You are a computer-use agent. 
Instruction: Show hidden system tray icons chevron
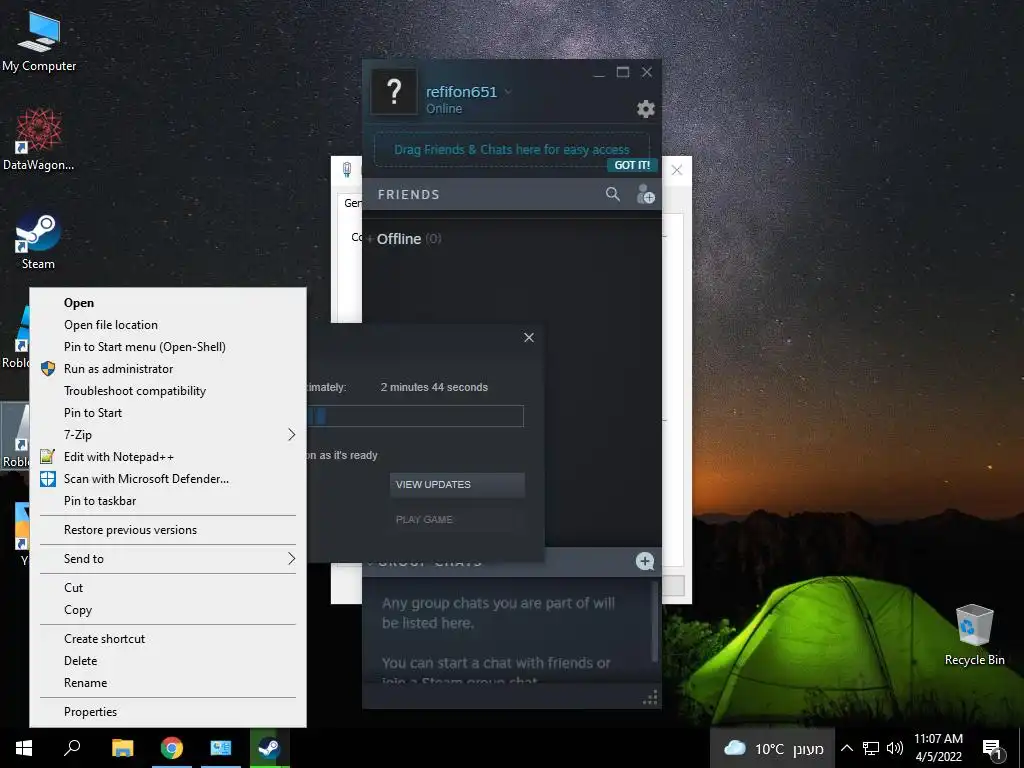click(846, 748)
